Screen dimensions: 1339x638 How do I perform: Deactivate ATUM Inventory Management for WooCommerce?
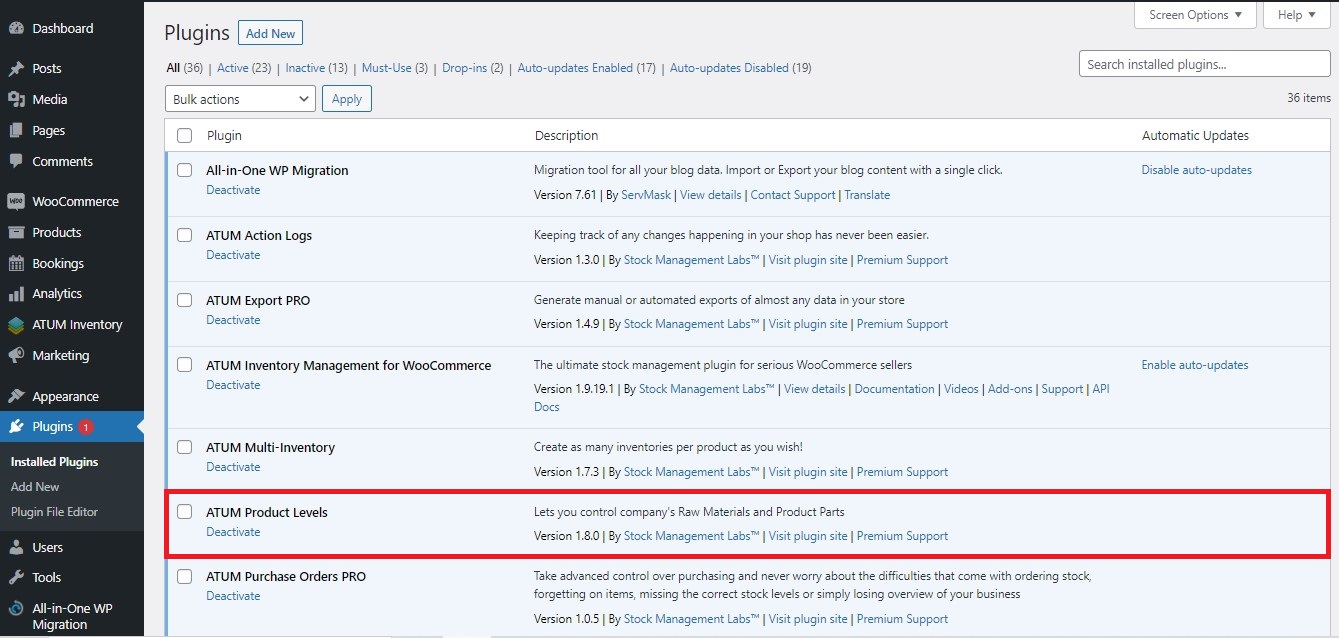point(233,385)
